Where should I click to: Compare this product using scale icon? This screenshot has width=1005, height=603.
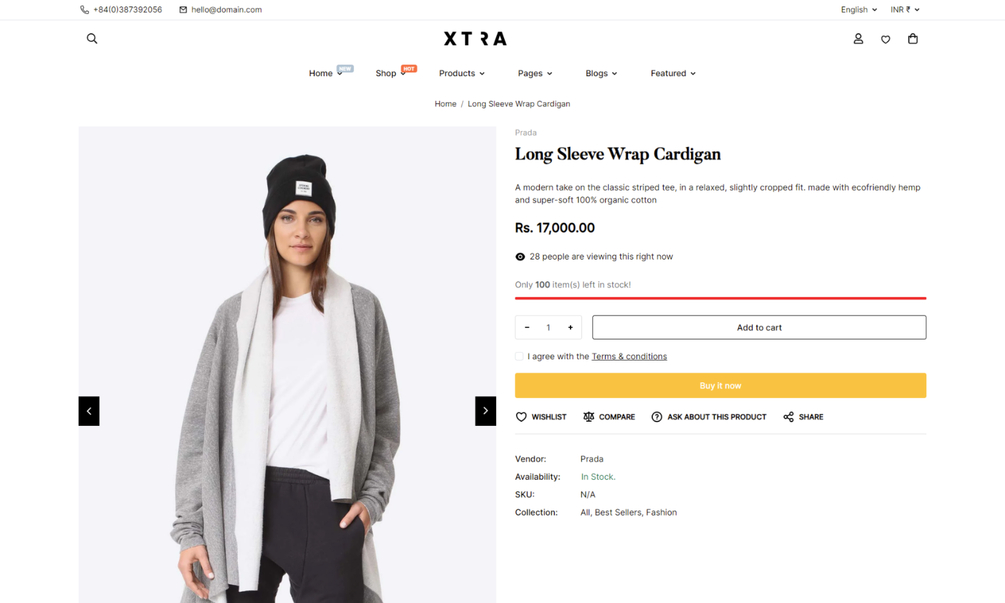pyautogui.click(x=609, y=417)
